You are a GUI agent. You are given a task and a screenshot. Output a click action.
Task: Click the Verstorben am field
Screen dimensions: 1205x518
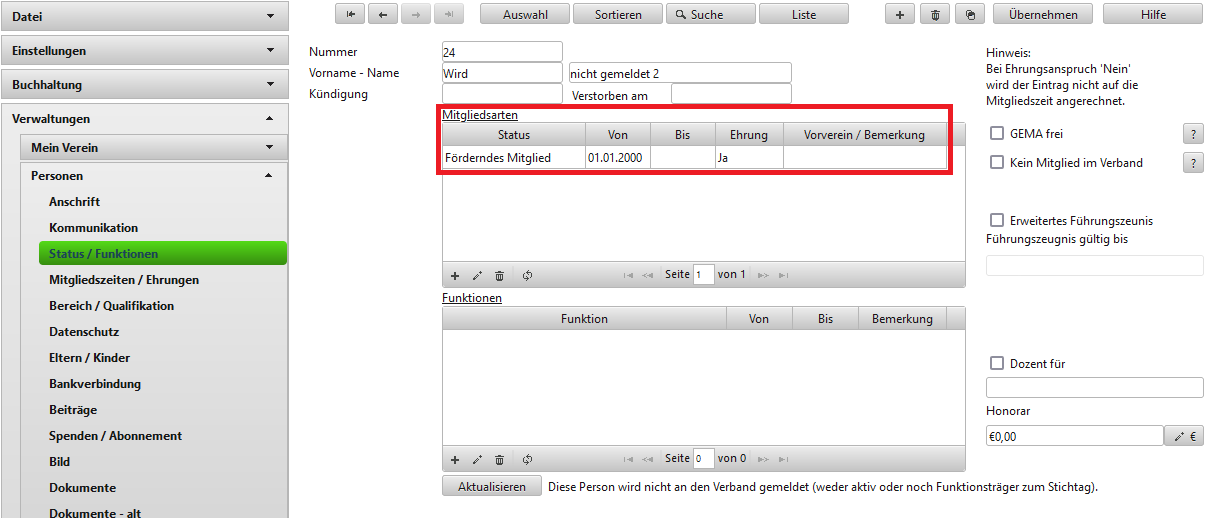coord(731,94)
